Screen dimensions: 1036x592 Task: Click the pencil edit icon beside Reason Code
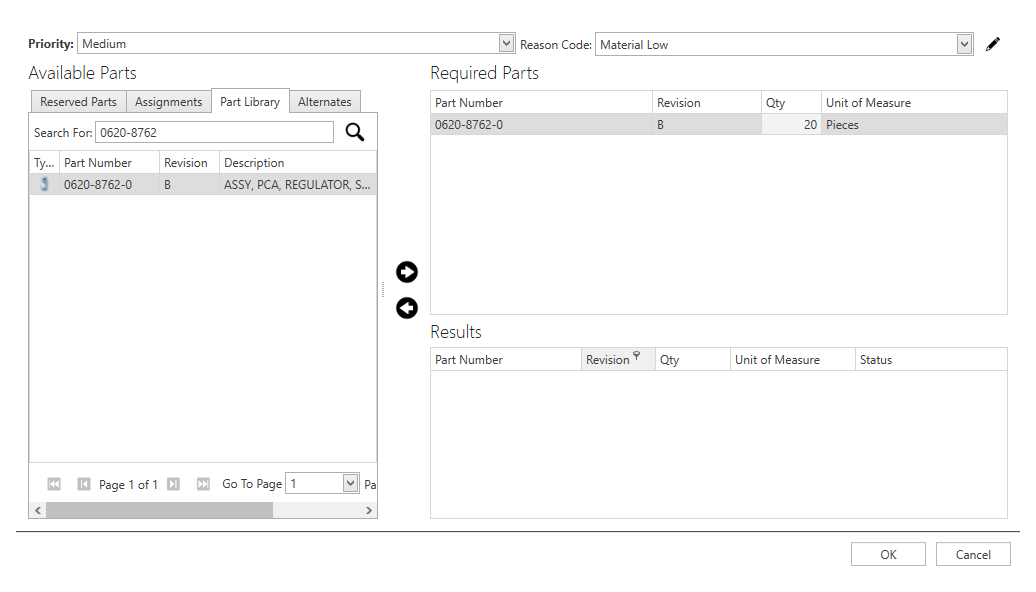992,44
